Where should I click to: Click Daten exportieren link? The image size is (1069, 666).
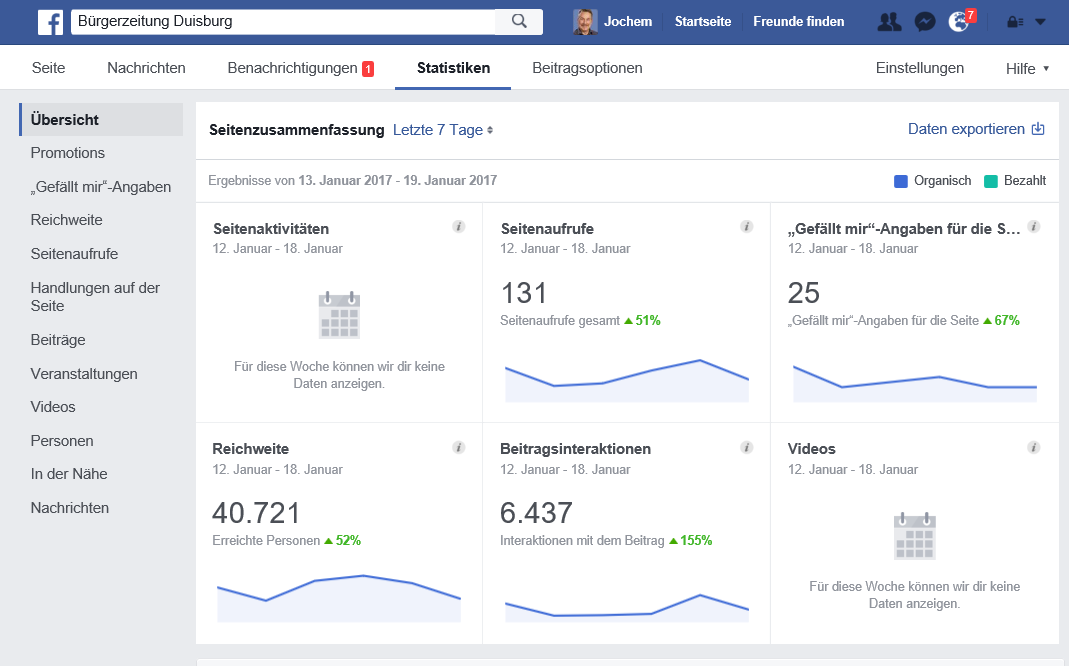click(966, 129)
